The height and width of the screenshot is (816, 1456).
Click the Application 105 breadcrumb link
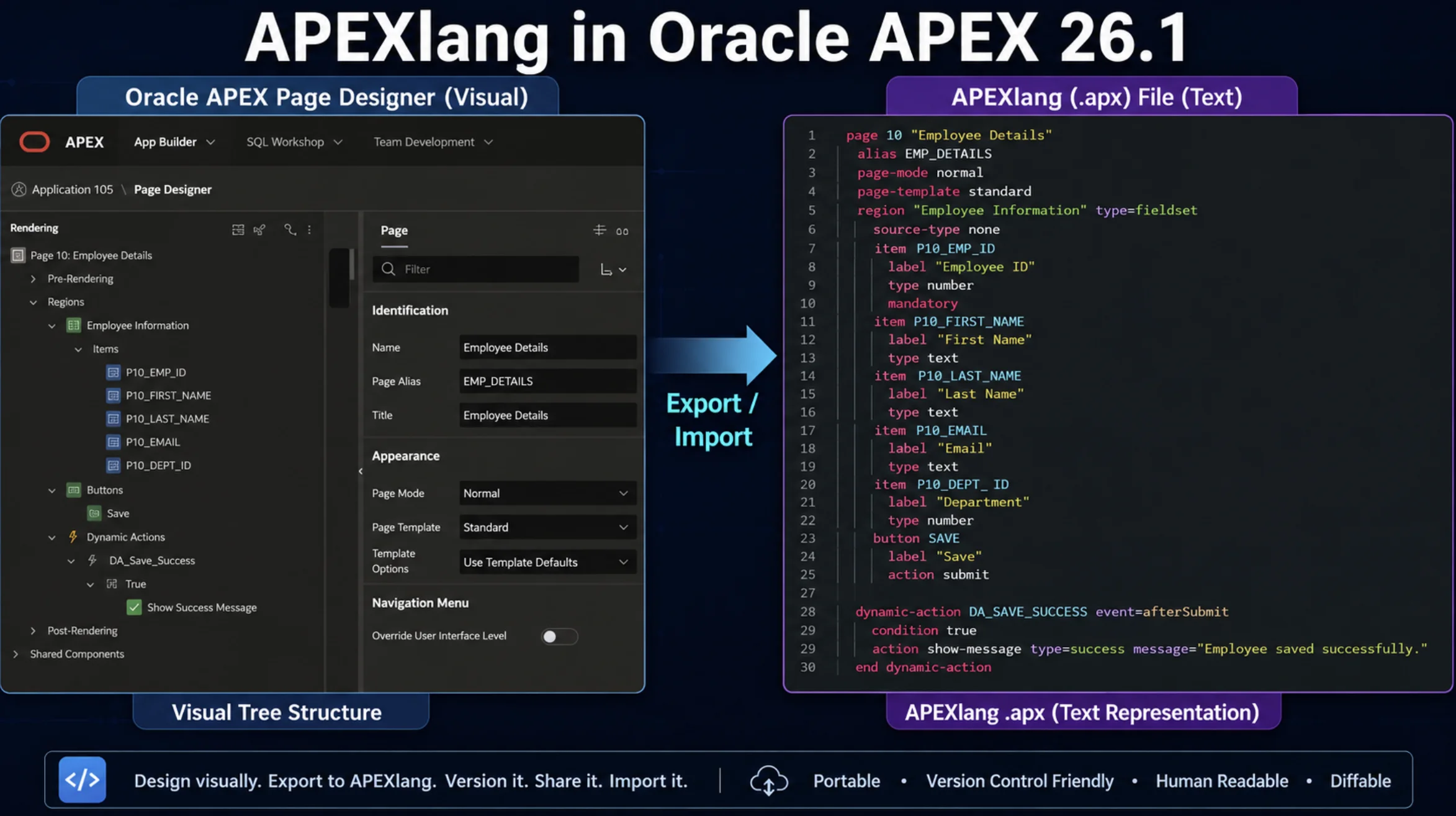coord(73,189)
